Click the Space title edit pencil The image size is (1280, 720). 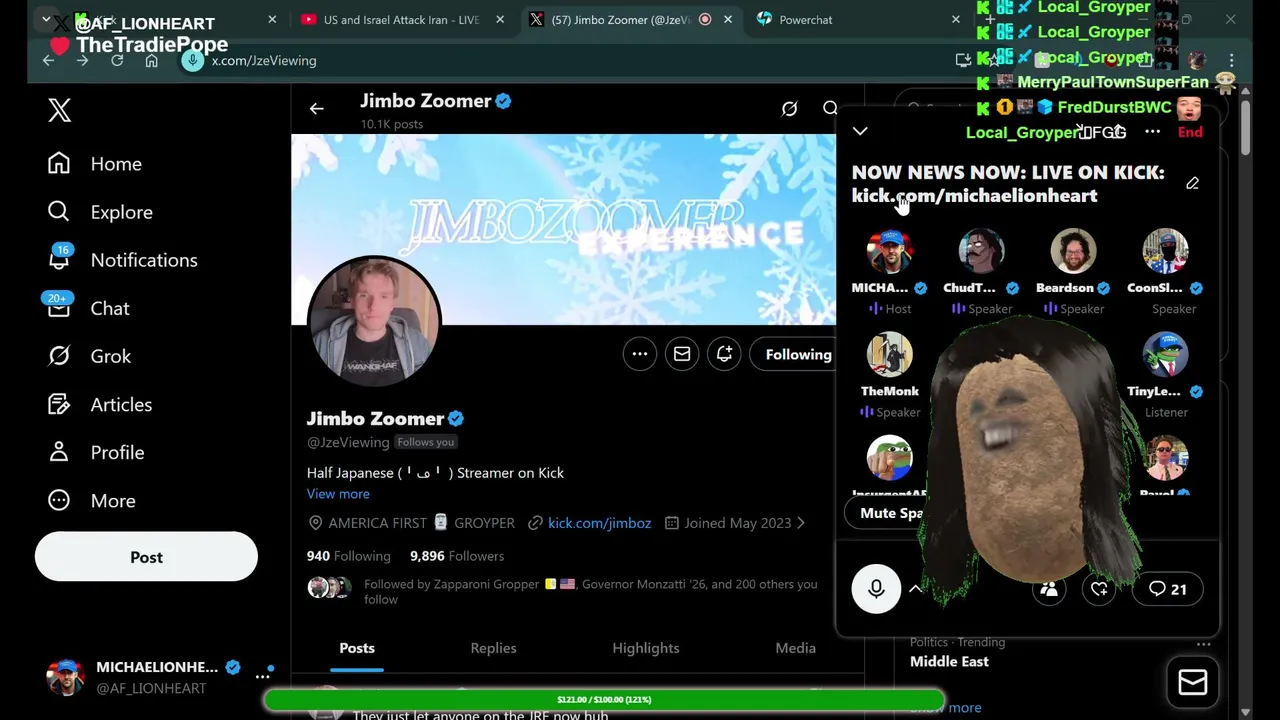[x=1192, y=184]
